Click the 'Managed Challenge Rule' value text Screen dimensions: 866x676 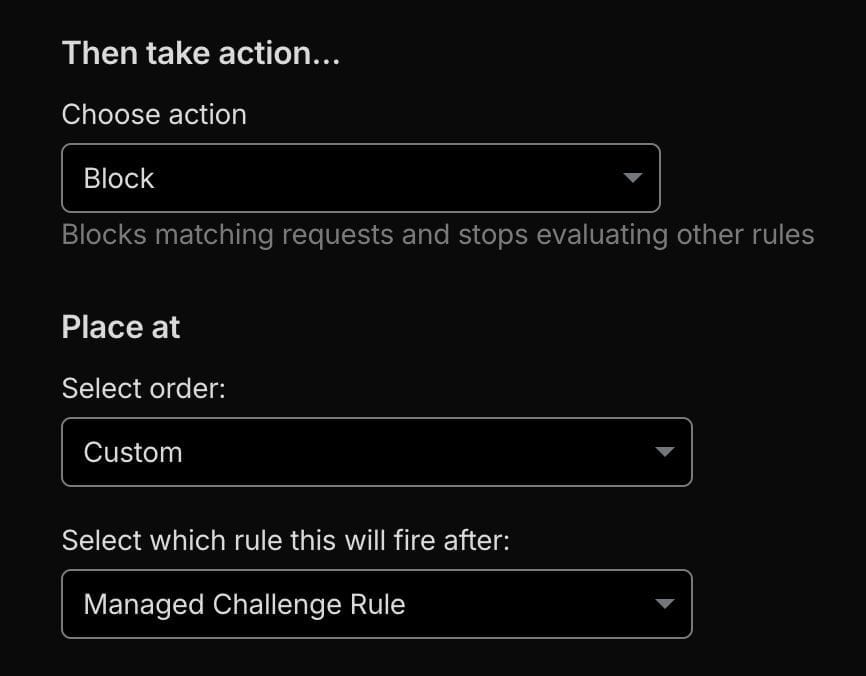[244, 604]
